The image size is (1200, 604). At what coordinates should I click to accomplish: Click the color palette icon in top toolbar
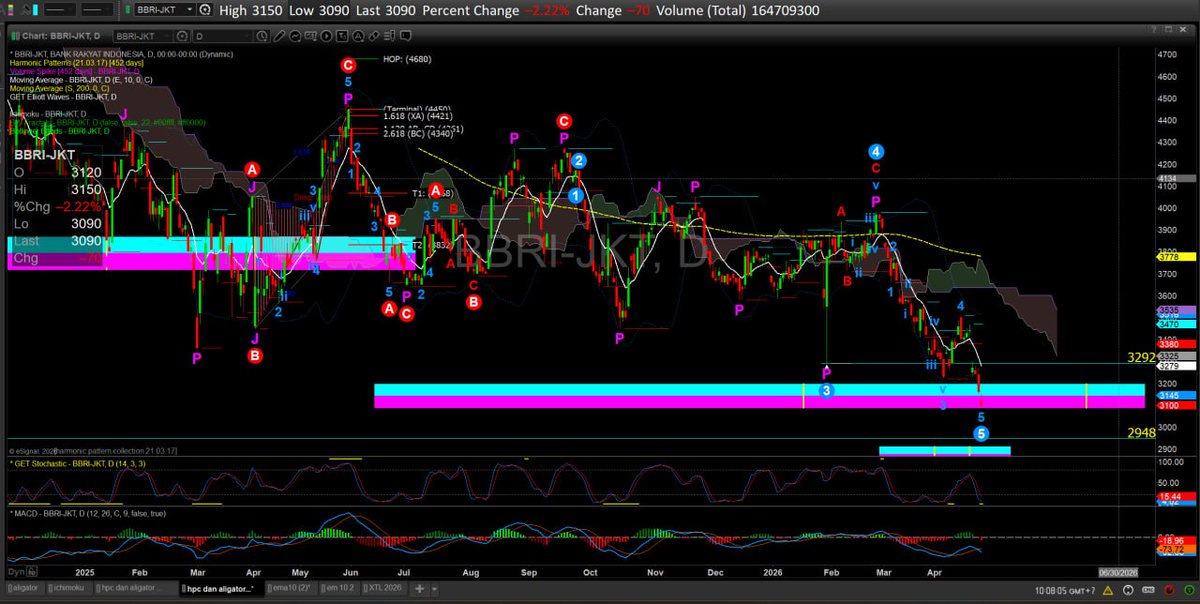[x=11, y=10]
